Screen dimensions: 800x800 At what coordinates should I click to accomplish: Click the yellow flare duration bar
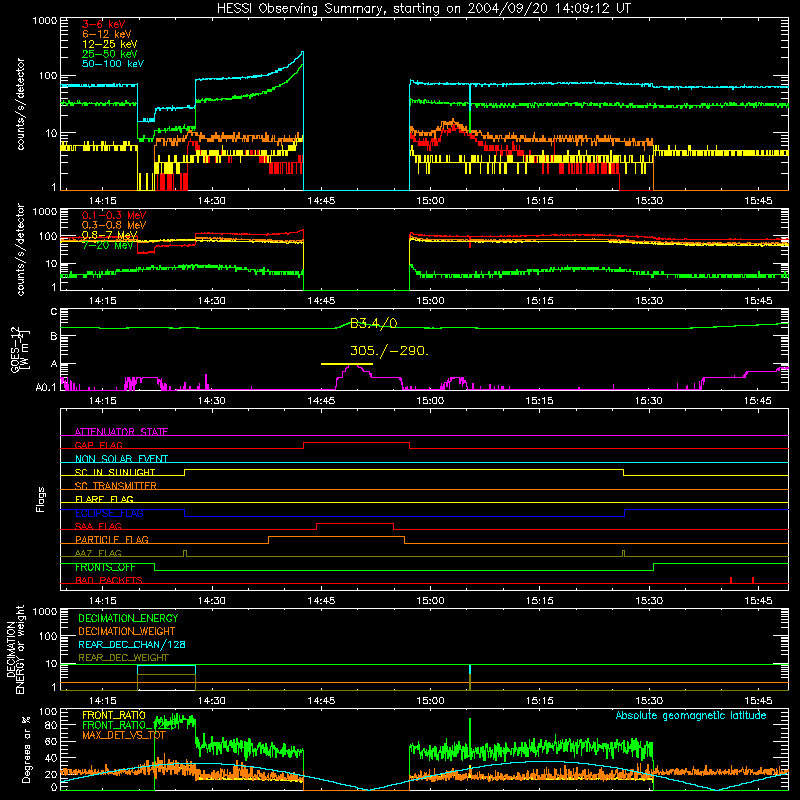(x=347, y=364)
